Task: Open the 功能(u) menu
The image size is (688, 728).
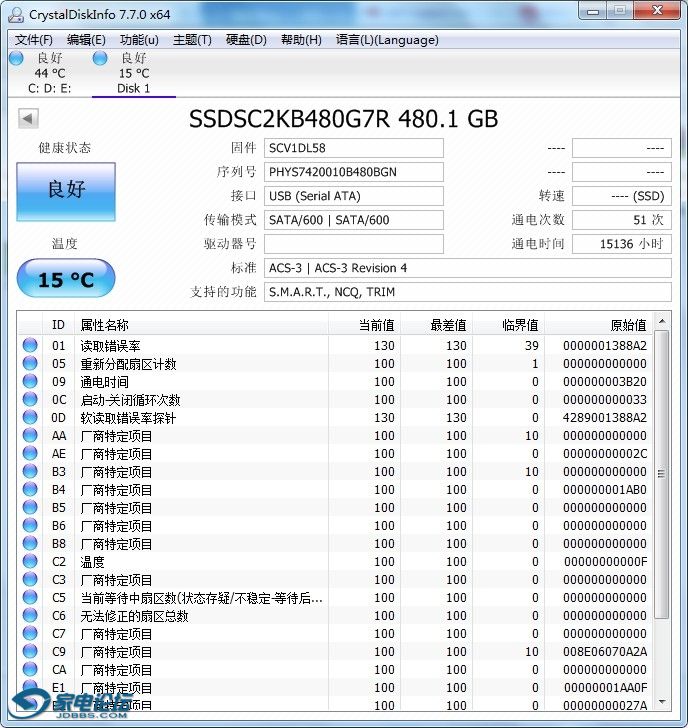Action: tap(139, 40)
